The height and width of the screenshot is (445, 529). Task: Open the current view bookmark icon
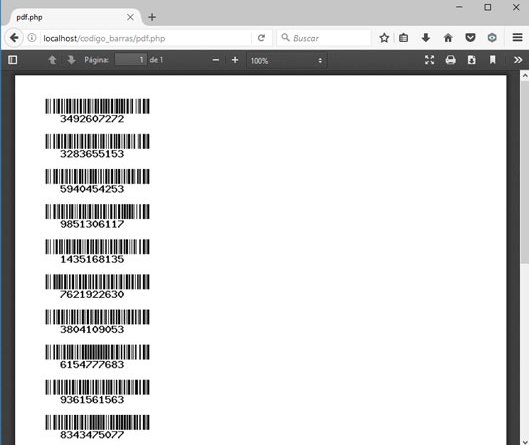click(x=493, y=60)
